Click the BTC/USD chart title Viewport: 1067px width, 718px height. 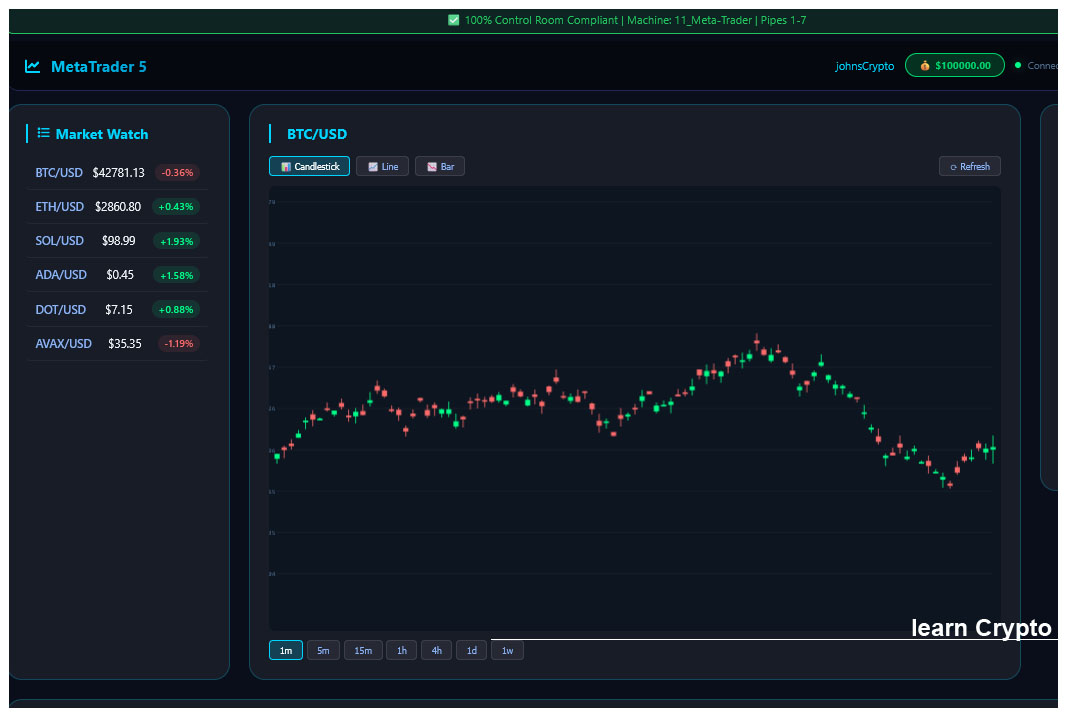pyautogui.click(x=317, y=134)
